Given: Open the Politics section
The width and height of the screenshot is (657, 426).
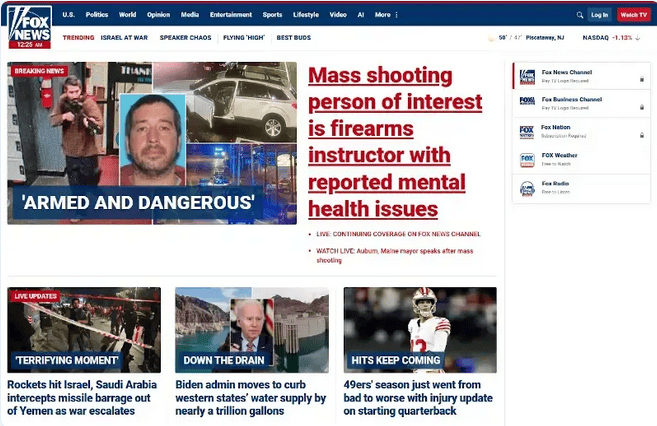Looking at the screenshot, I should [97, 15].
